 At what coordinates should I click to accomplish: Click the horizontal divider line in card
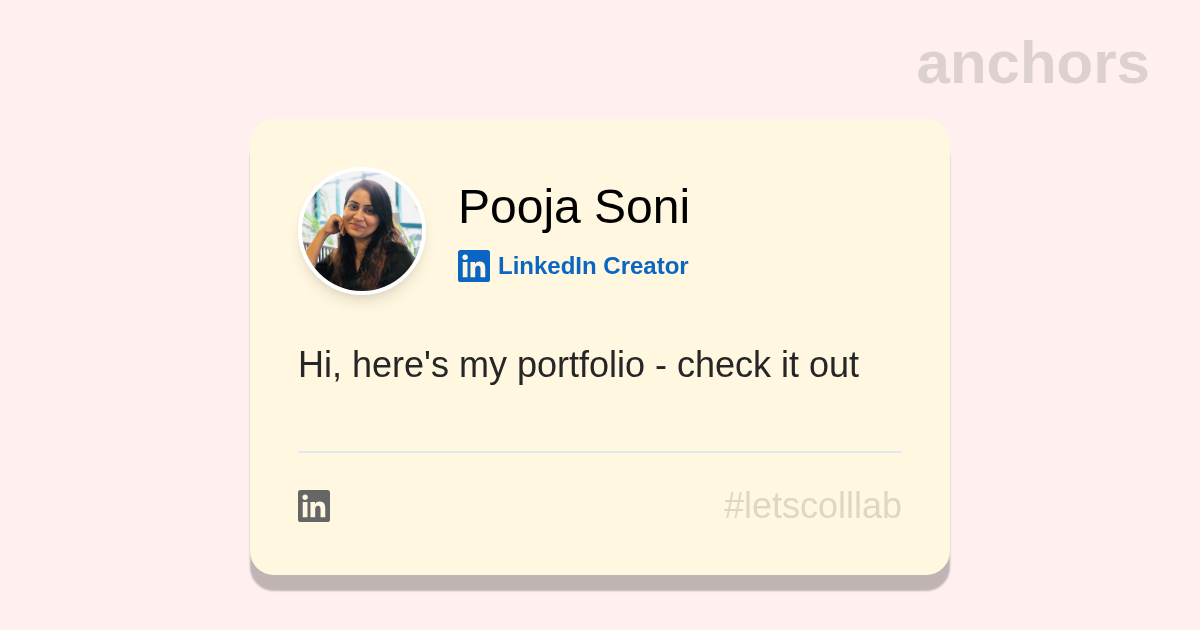pos(600,452)
